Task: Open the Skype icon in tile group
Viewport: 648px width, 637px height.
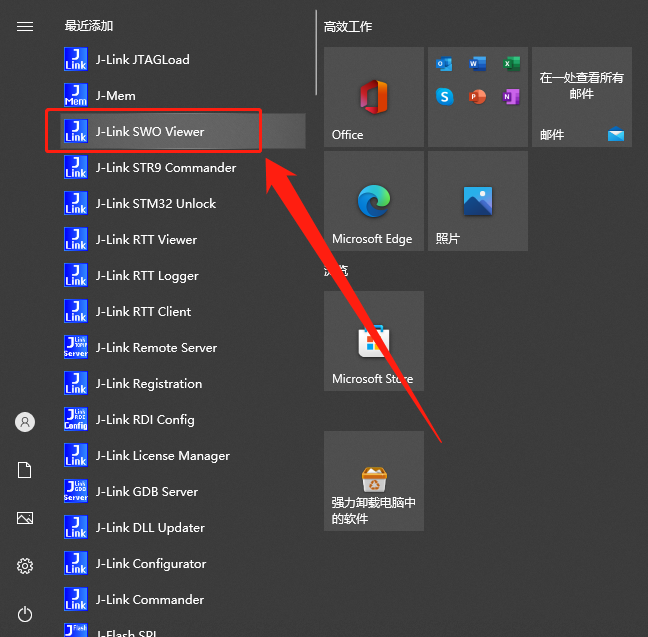Action: click(x=444, y=97)
